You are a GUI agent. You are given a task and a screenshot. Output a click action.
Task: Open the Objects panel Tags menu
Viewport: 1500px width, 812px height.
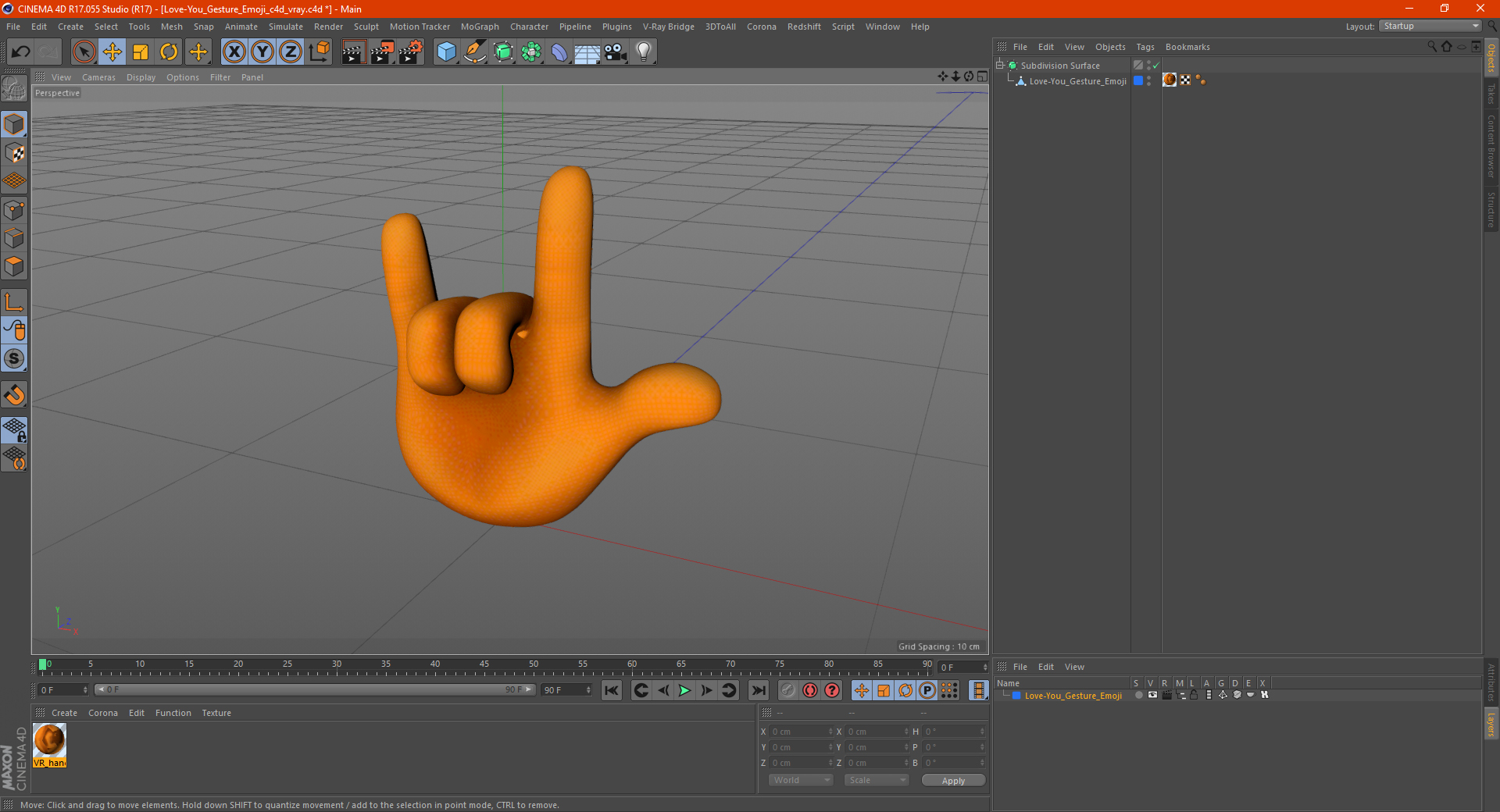point(1145,47)
